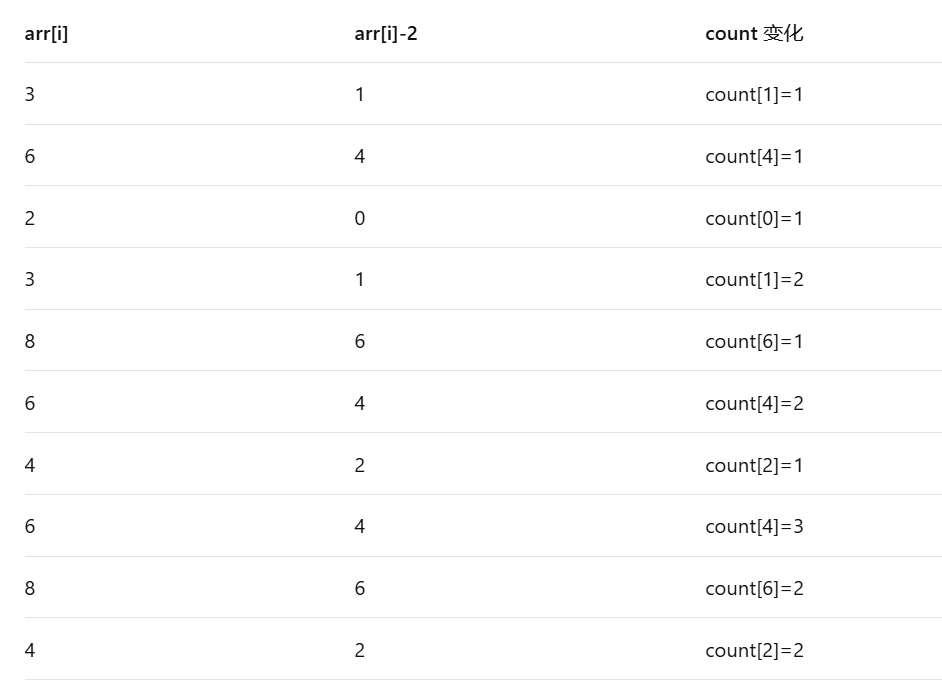942x690 pixels.
Task: Click the count[2]=2 cell
Action: coord(754,650)
